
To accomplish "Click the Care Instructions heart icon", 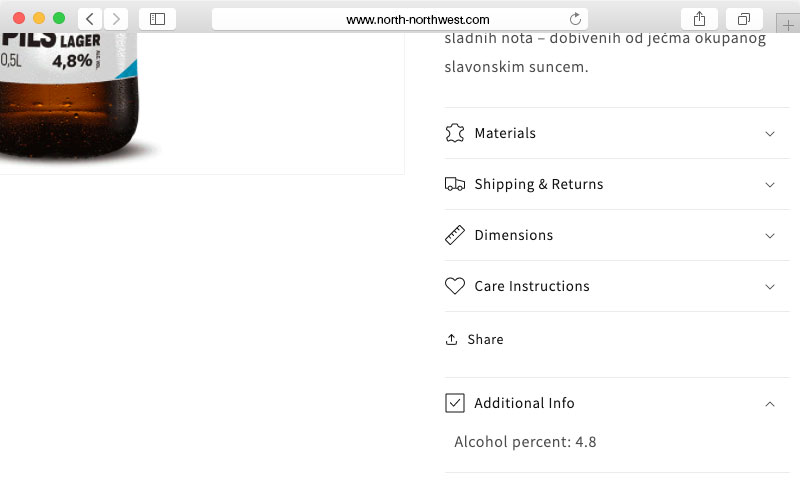I will [455, 286].
